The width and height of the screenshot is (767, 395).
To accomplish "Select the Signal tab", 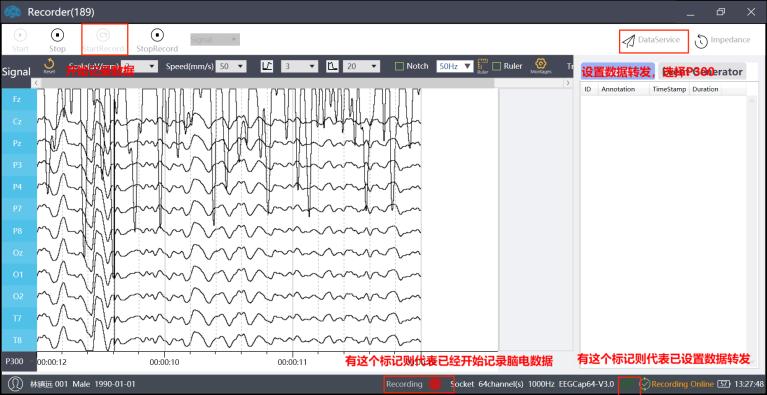I will click(x=16, y=72).
